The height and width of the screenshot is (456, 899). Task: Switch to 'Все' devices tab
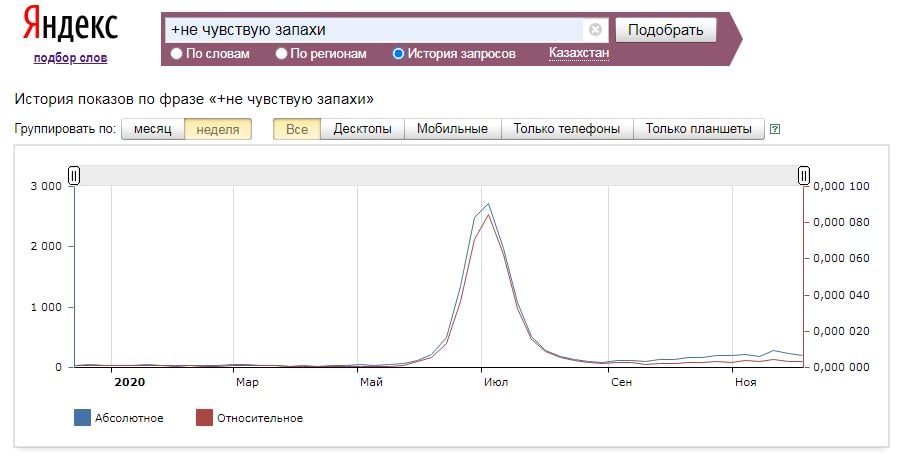coord(297,129)
